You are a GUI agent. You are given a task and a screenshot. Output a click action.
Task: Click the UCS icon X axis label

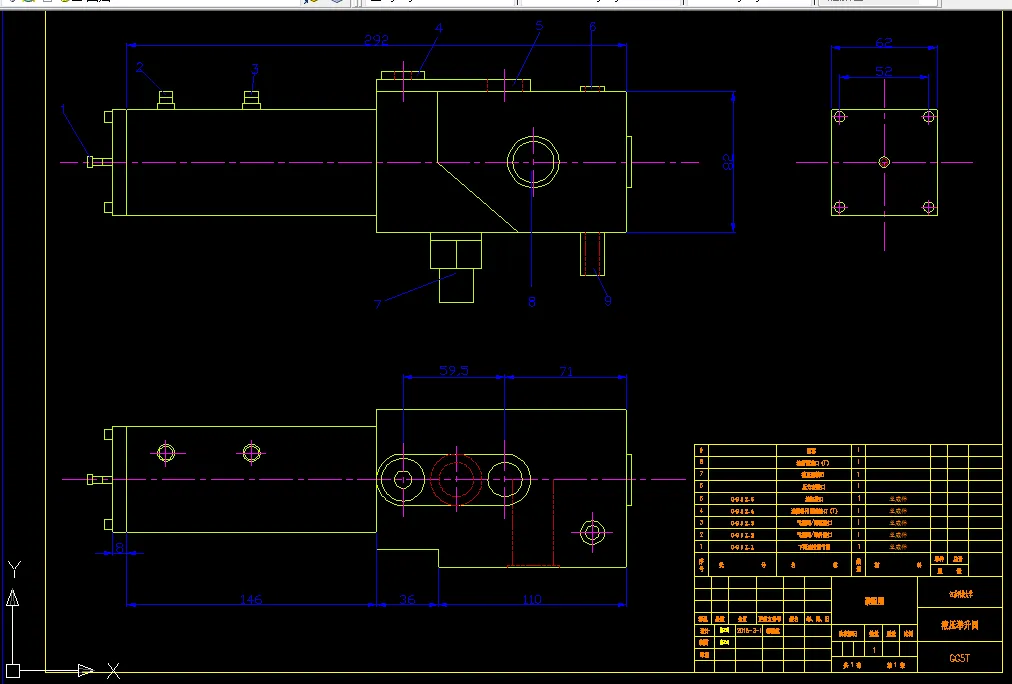(113, 671)
